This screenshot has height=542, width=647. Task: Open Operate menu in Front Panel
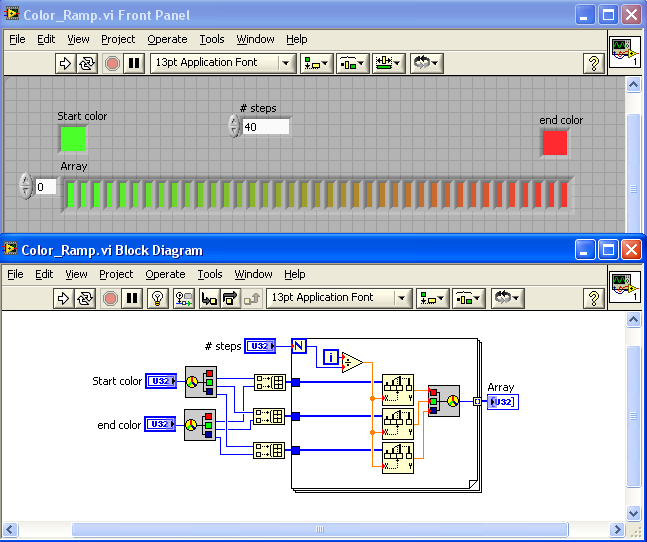(167, 39)
